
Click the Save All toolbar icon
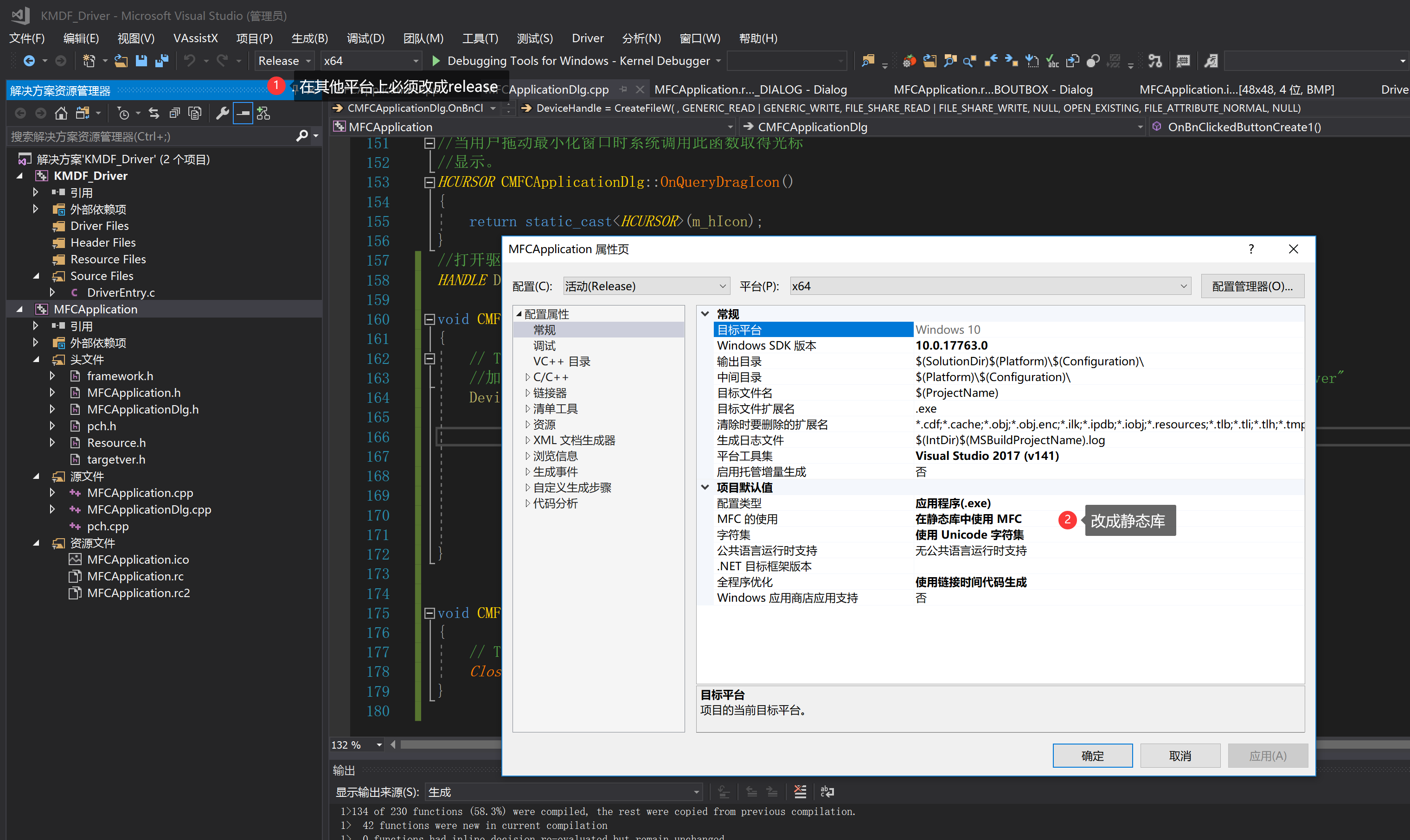point(162,61)
